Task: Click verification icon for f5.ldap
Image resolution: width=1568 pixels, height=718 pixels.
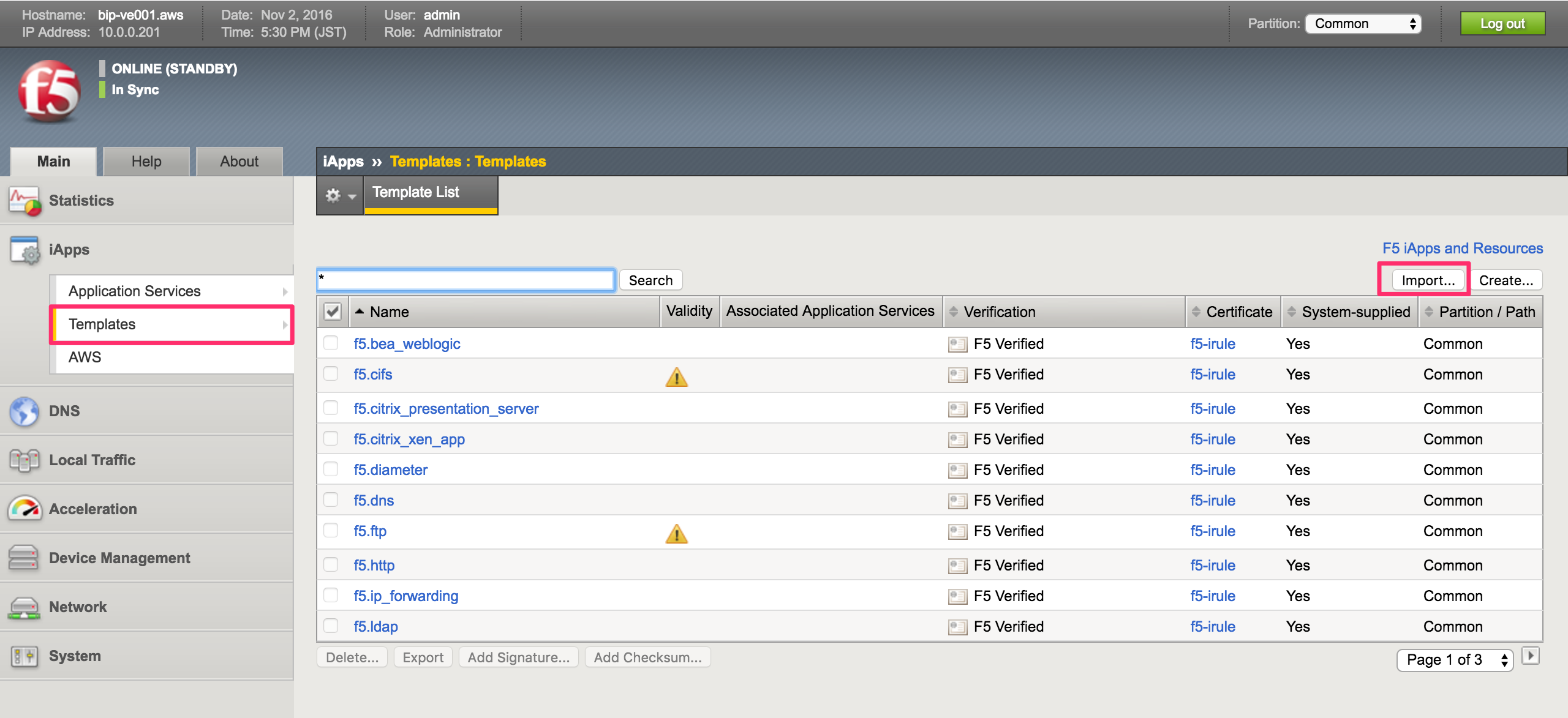Action: point(957,627)
